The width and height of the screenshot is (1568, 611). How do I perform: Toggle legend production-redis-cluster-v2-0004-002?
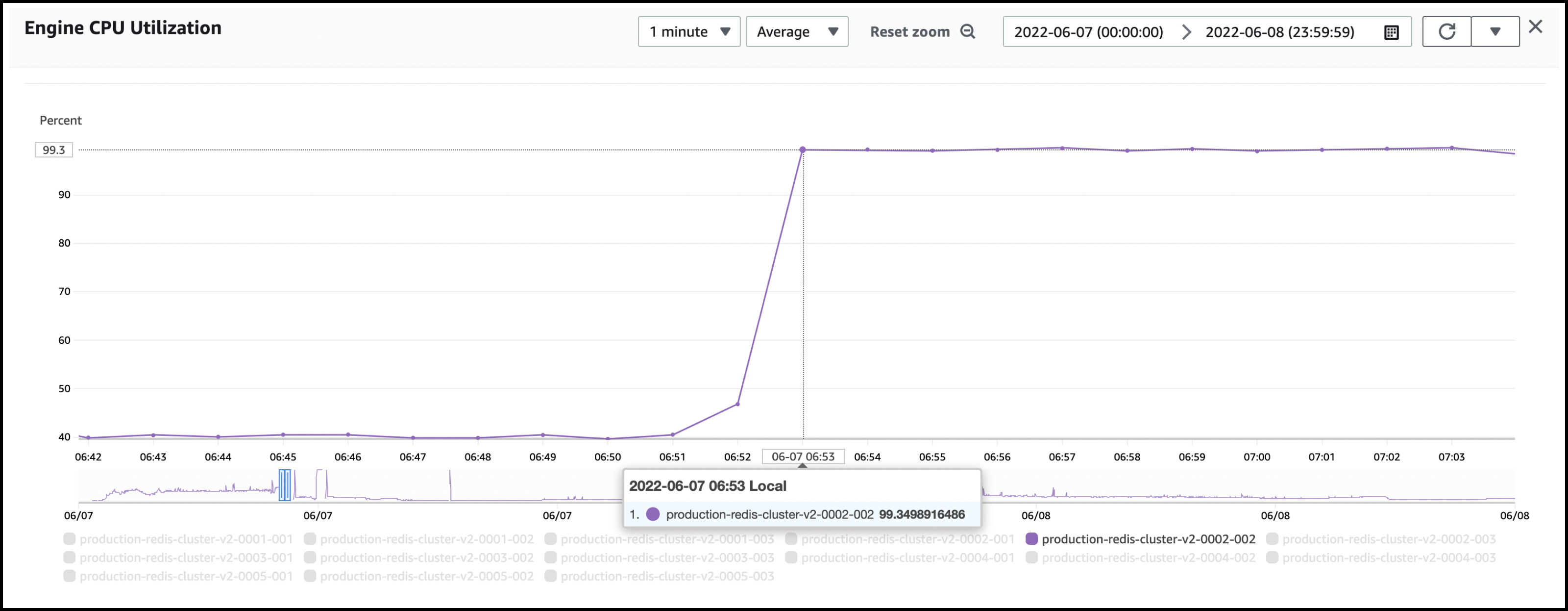pos(1141,558)
